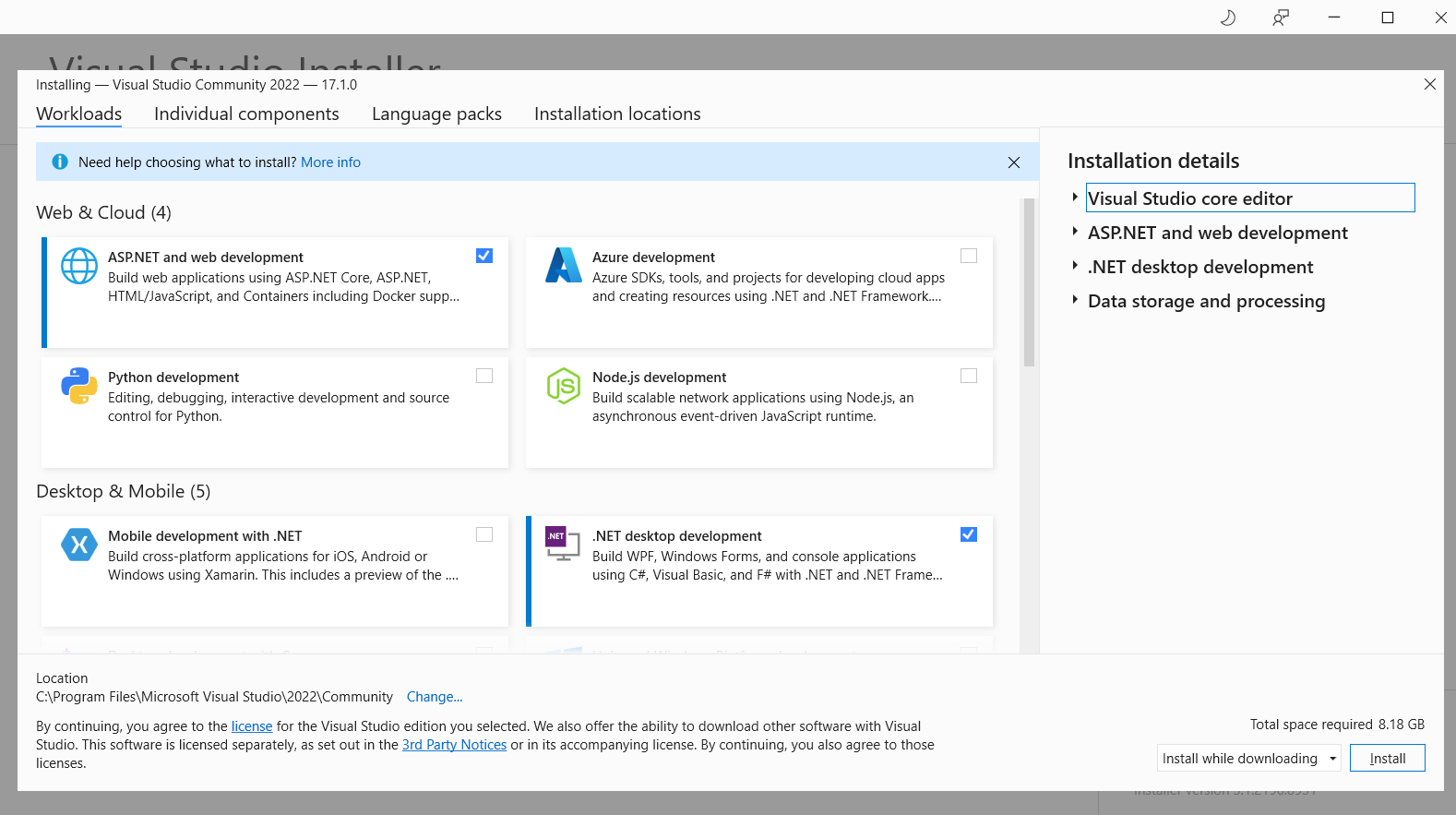
Task: Uncheck ASP.NET and web development workload
Action: click(484, 256)
